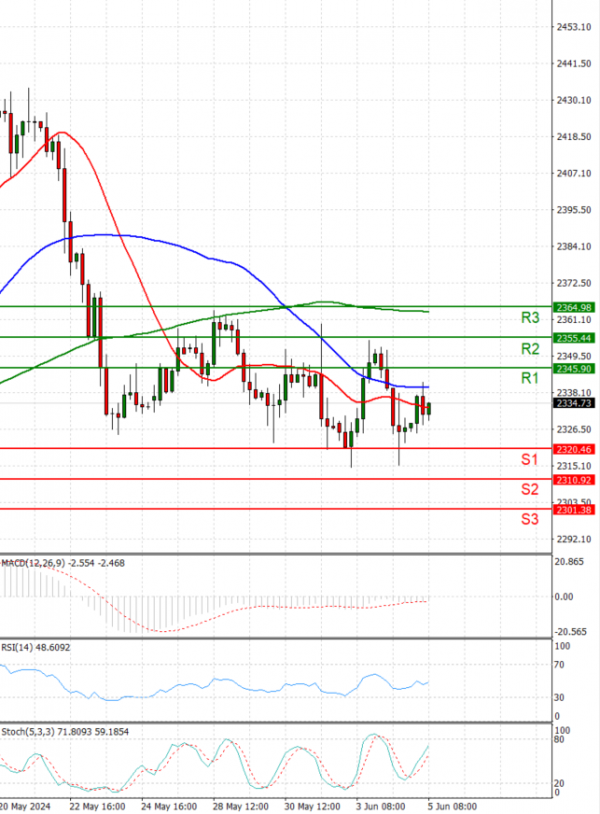600x814 pixels.
Task: Click the S3 support label
Action: click(529, 519)
